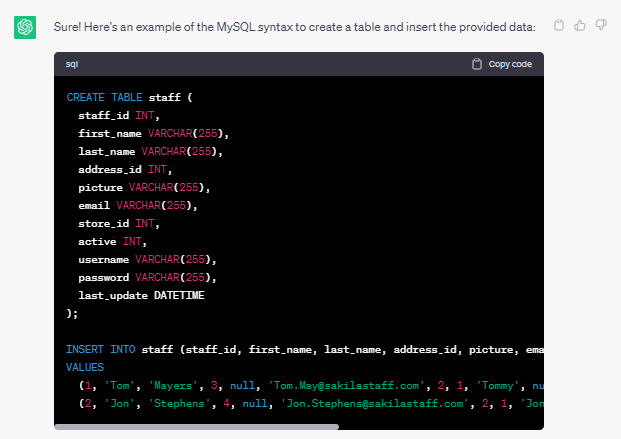Click the row starting with (2, 'Jon'
This screenshot has height=439, width=621.
click(311, 404)
